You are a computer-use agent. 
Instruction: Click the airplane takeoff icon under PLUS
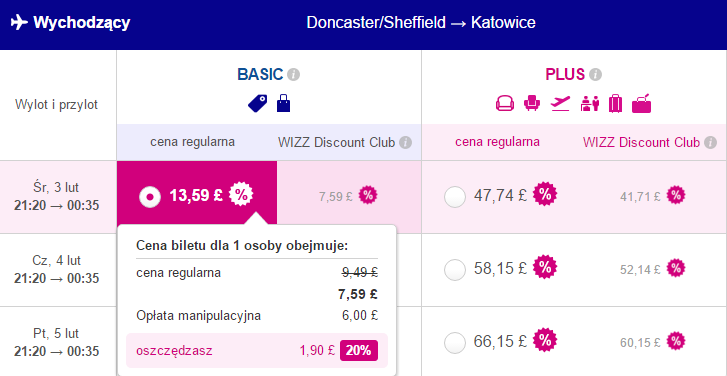pos(560,103)
